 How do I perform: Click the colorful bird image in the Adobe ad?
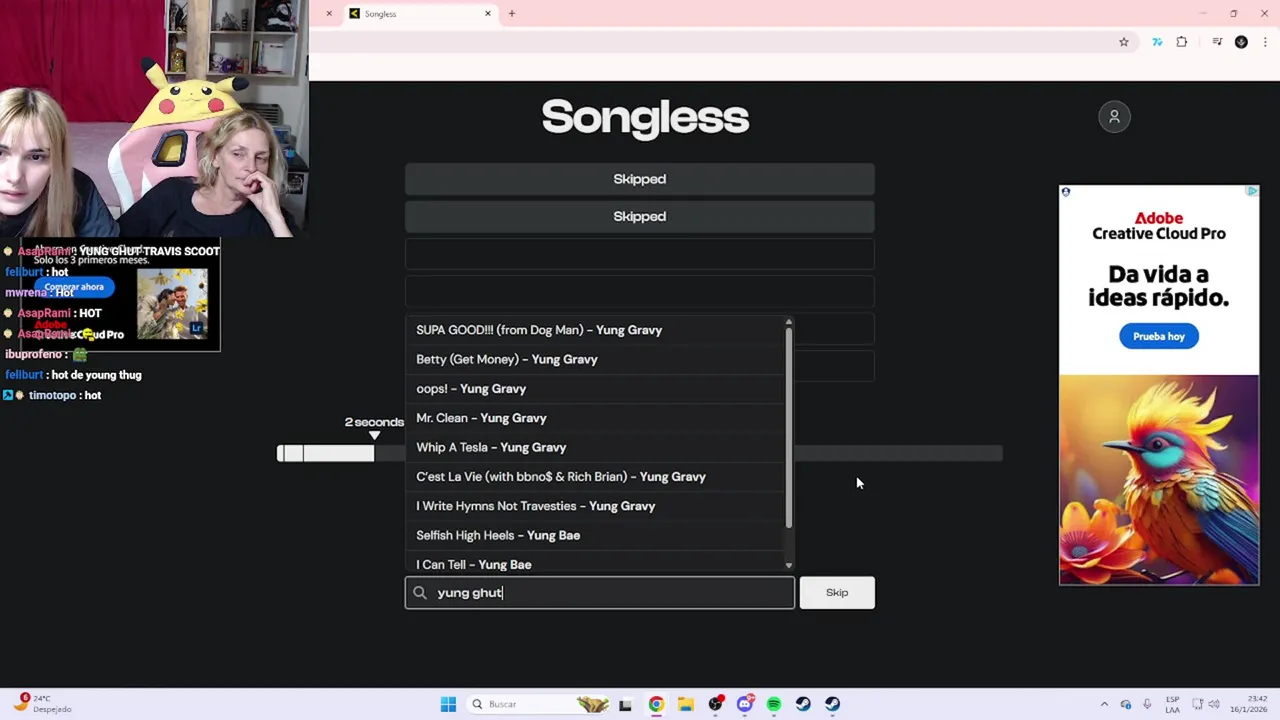(1159, 480)
